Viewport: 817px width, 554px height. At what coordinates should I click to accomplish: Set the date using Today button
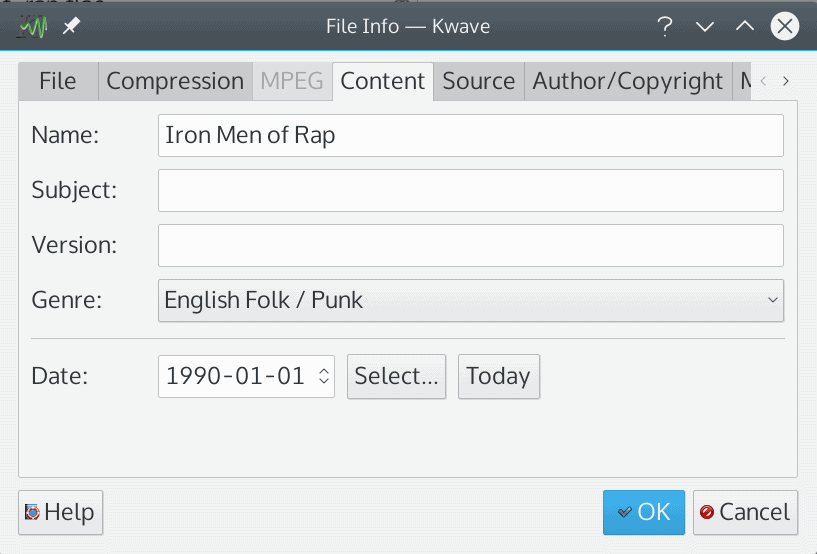[x=499, y=376]
